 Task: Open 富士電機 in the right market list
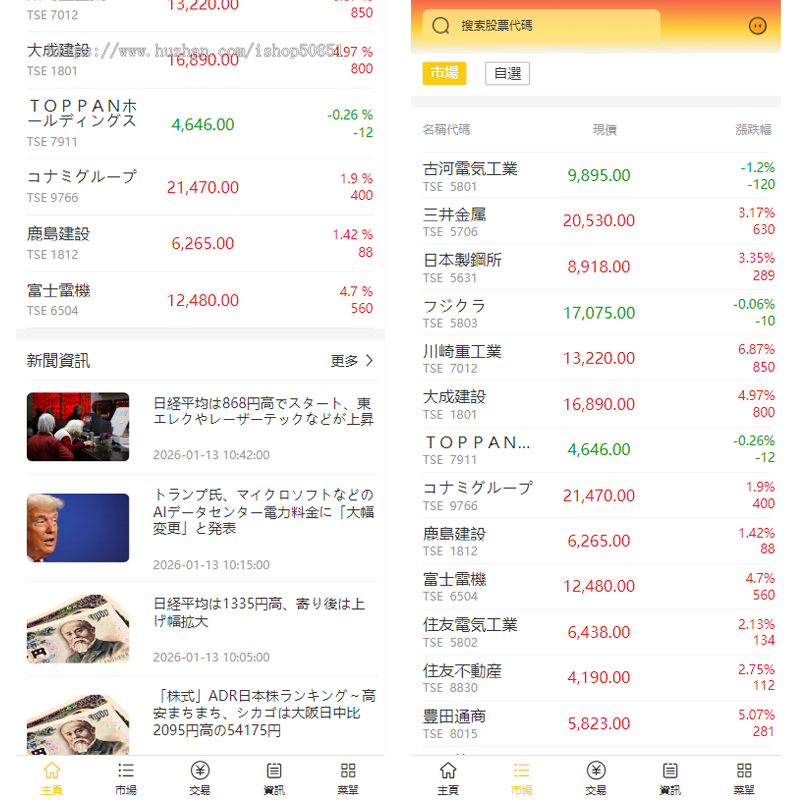(x=596, y=586)
